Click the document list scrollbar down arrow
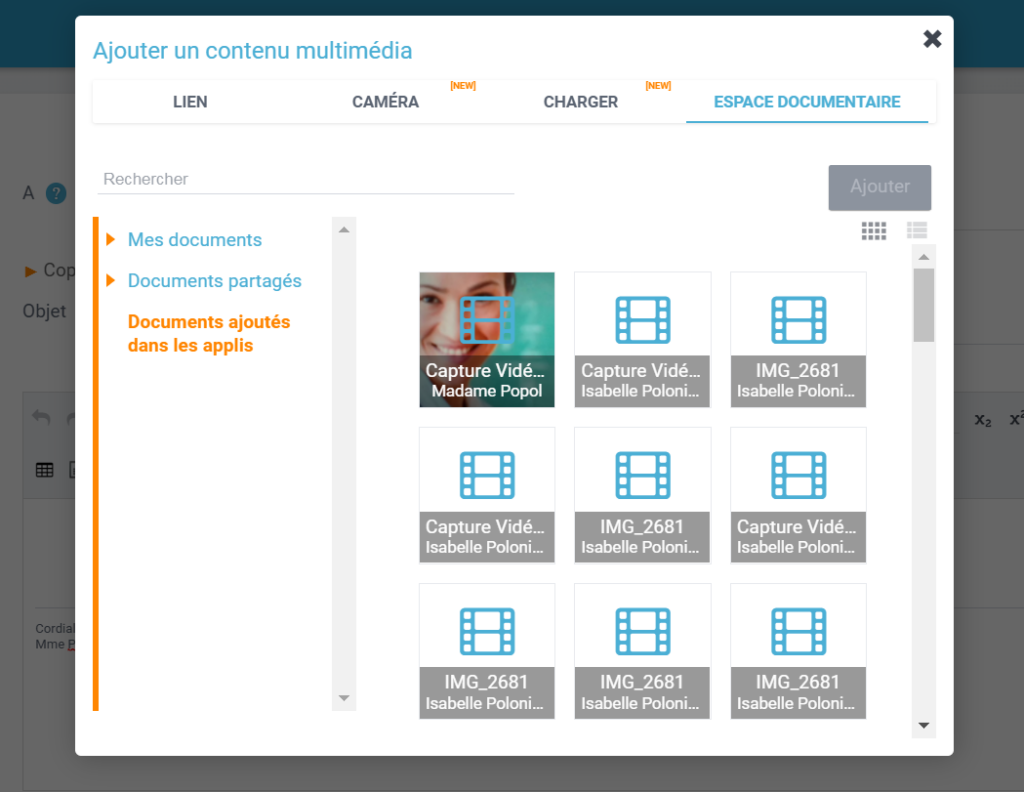The width and height of the screenshot is (1024, 792). click(x=923, y=725)
